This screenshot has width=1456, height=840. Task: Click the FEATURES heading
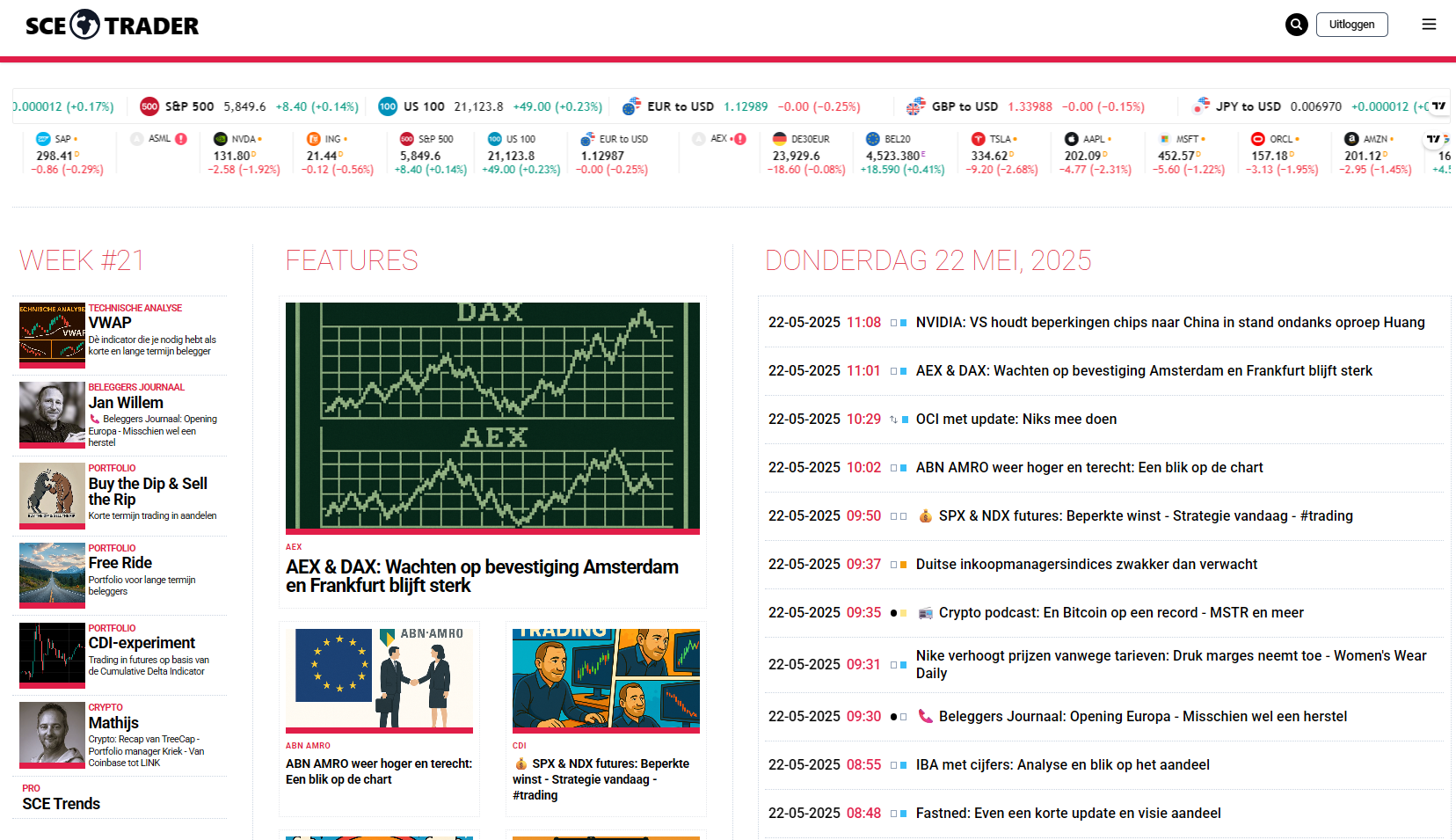coord(352,260)
